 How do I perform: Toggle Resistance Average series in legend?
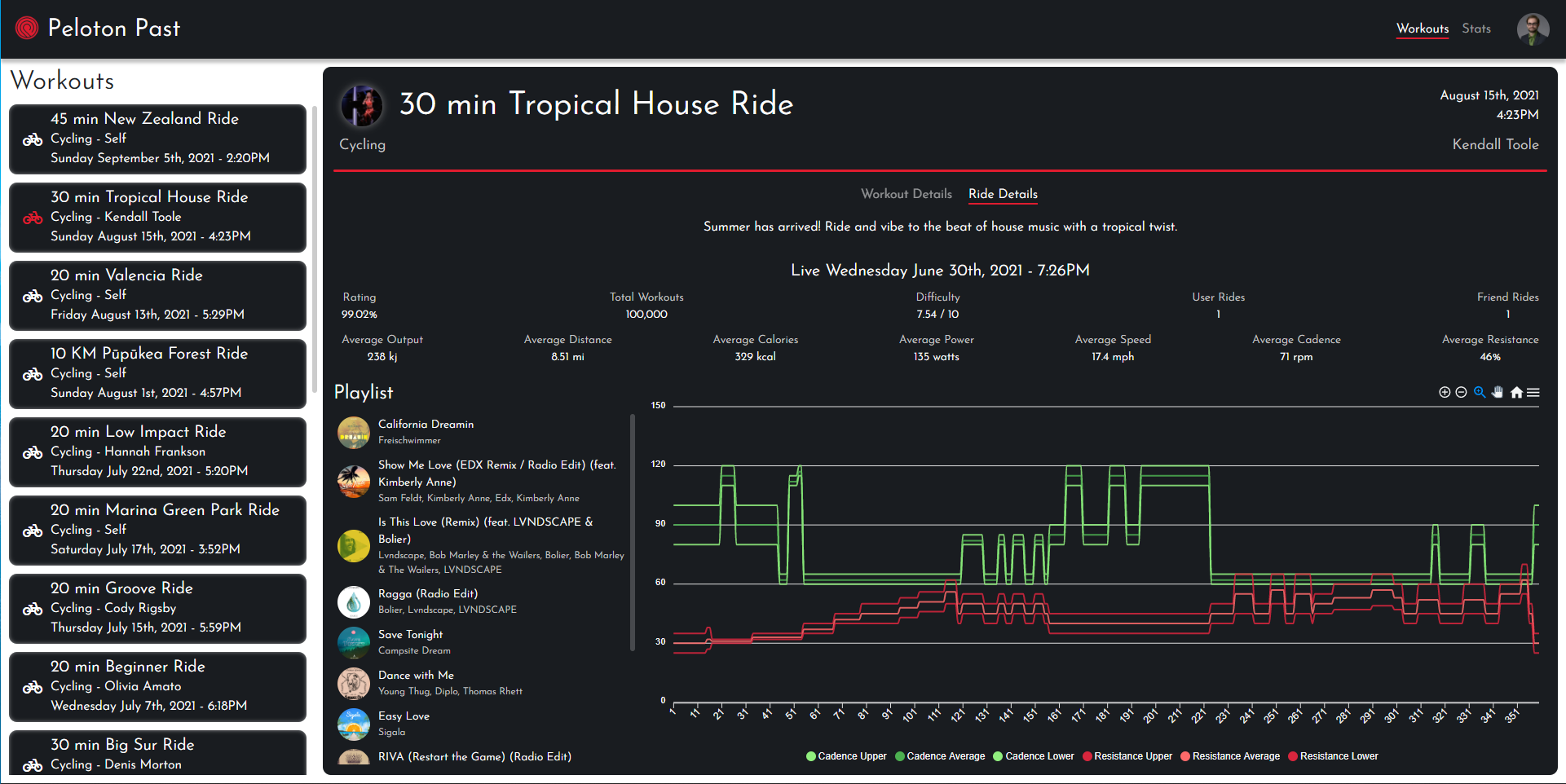[1230, 756]
